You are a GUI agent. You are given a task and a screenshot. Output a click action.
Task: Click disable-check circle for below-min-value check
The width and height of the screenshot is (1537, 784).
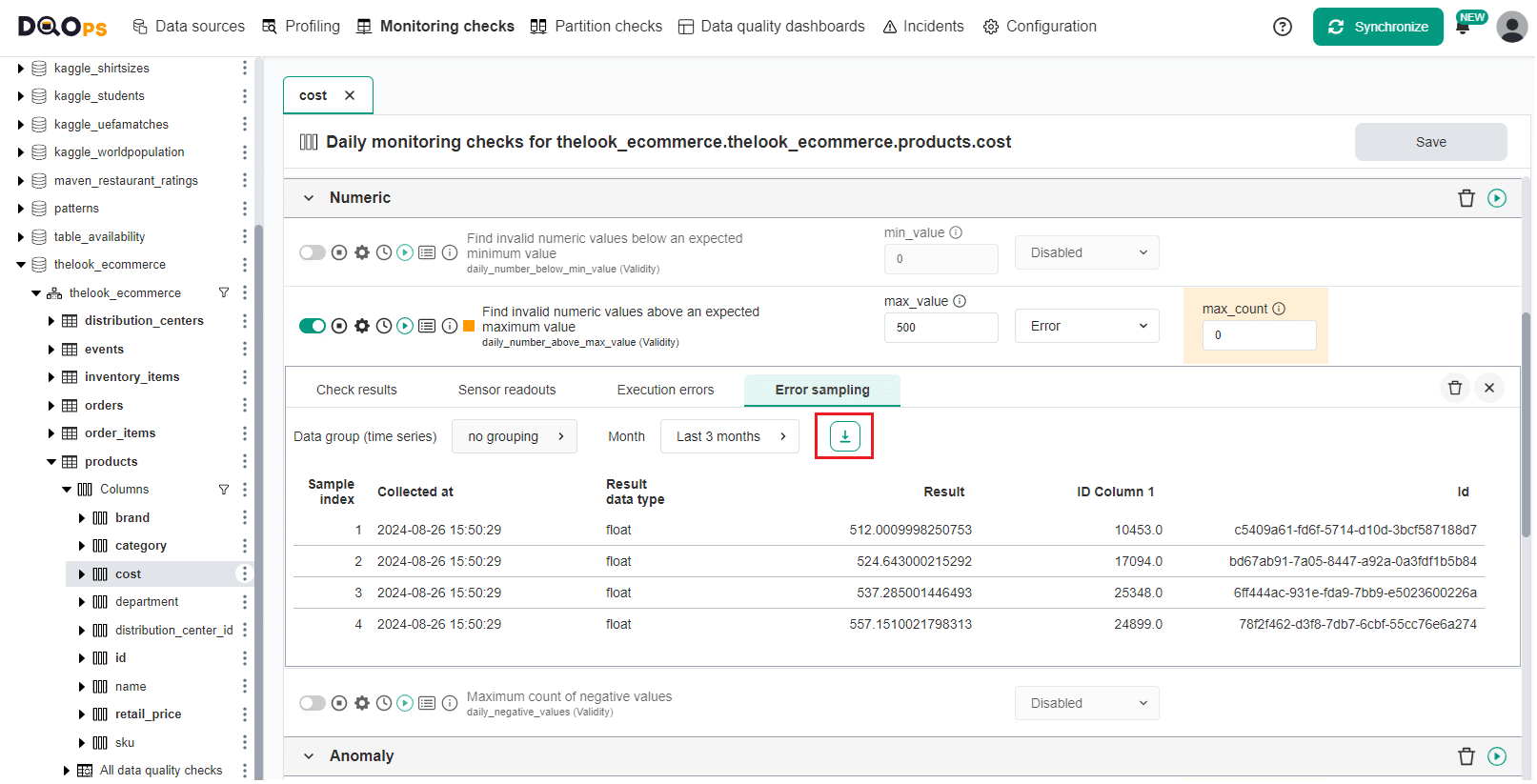[x=339, y=252]
